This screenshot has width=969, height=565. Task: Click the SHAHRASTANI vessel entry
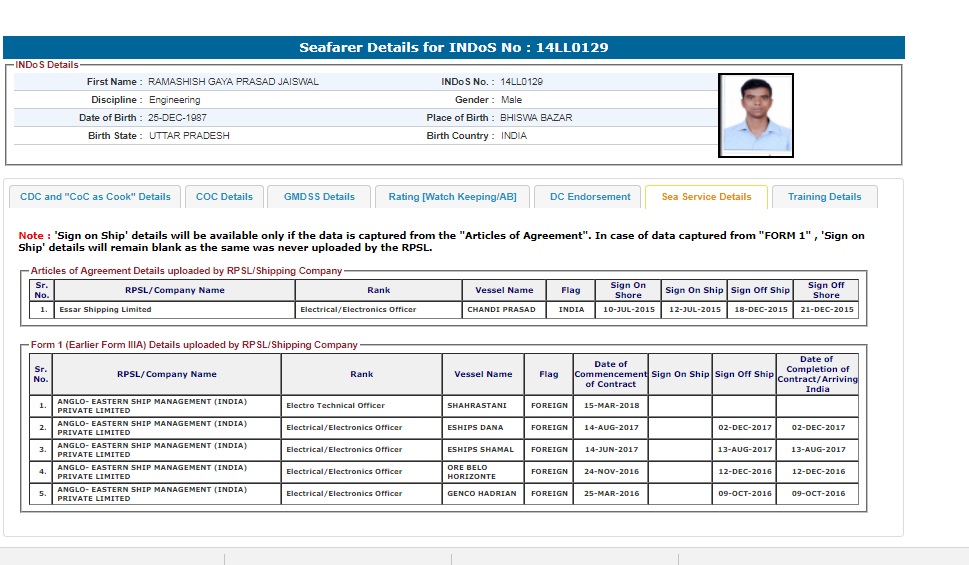(x=483, y=406)
